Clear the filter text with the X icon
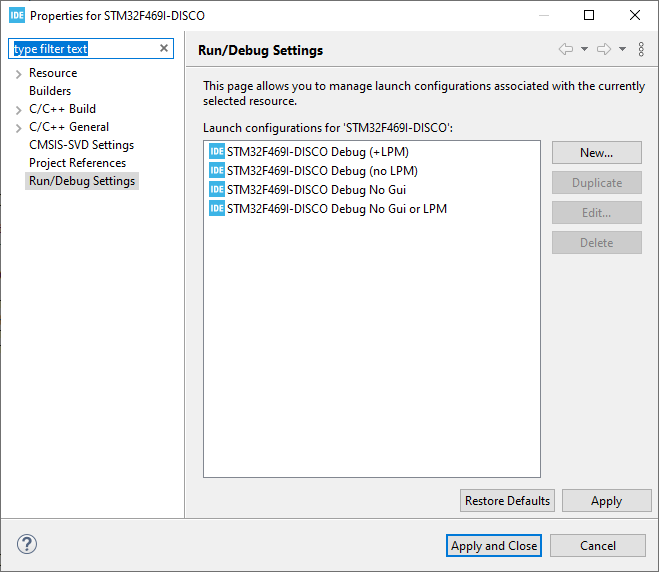Screen dimensions: 659x572 click(164, 48)
